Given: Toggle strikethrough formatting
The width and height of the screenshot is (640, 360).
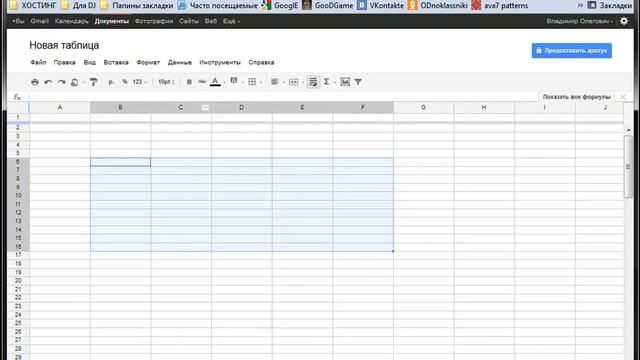Looking at the screenshot, I should click(202, 82).
